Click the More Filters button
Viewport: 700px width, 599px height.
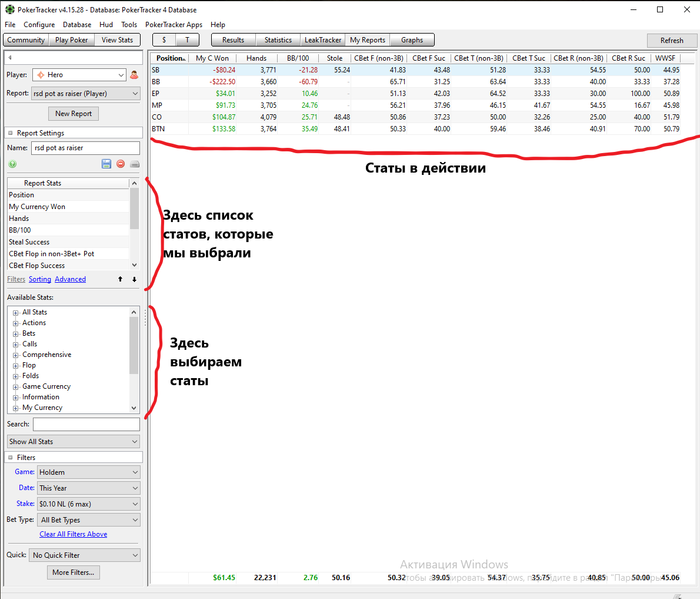point(73,572)
